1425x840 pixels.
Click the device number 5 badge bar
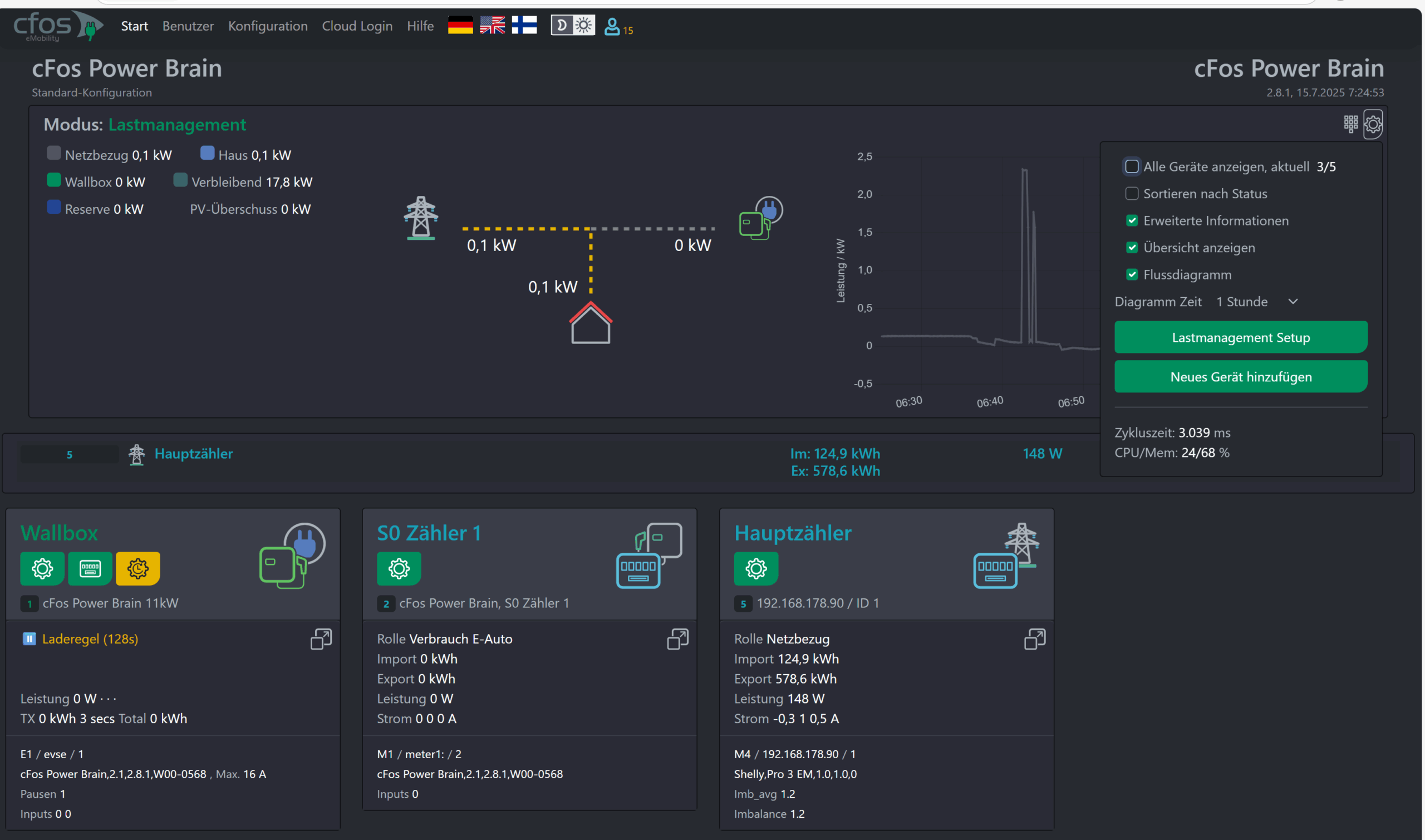69,455
